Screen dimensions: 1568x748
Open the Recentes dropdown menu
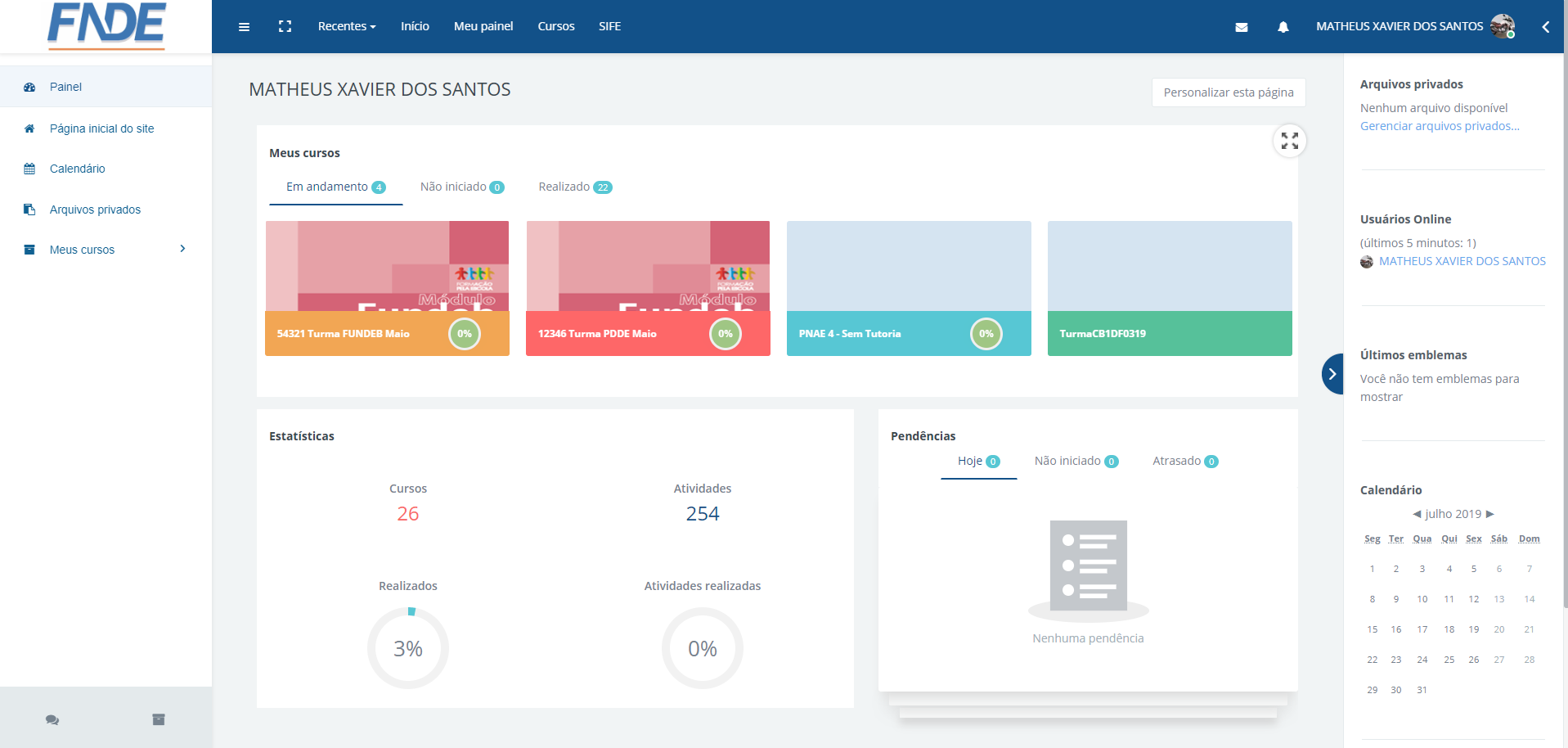347,26
